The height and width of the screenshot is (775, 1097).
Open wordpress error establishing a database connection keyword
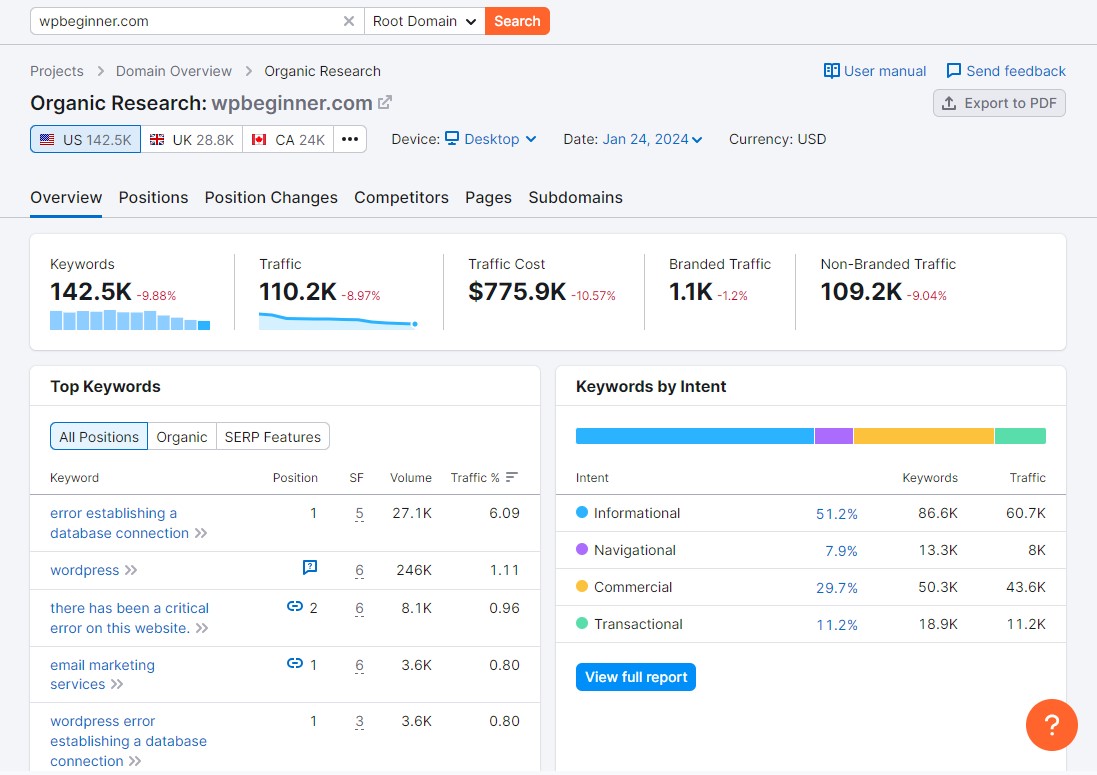click(x=128, y=741)
